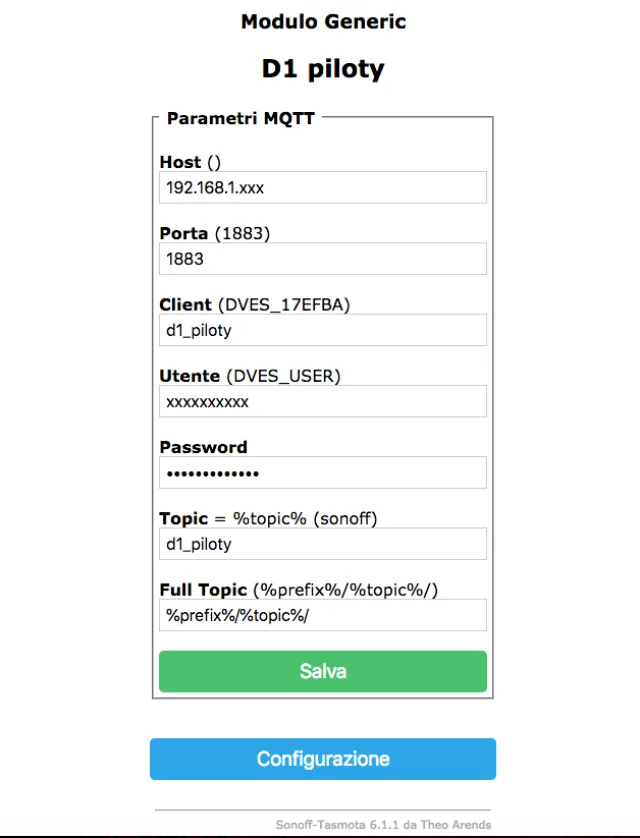This screenshot has width=640, height=838.
Task: Click the Modulo Generic heading
Action: tap(323, 21)
